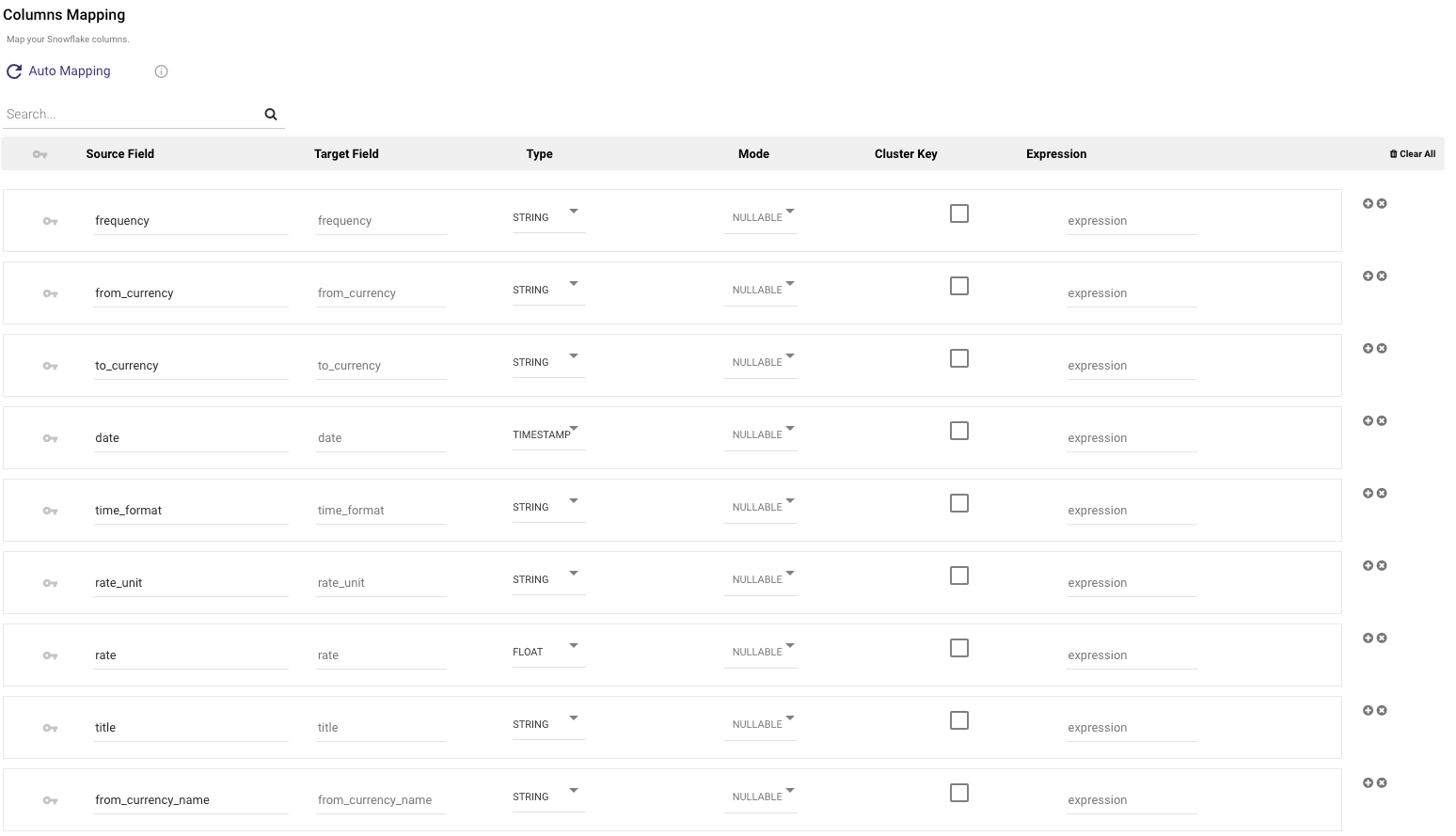The width and height of the screenshot is (1456, 836).
Task: Click the search magnifier icon
Action: click(271, 115)
